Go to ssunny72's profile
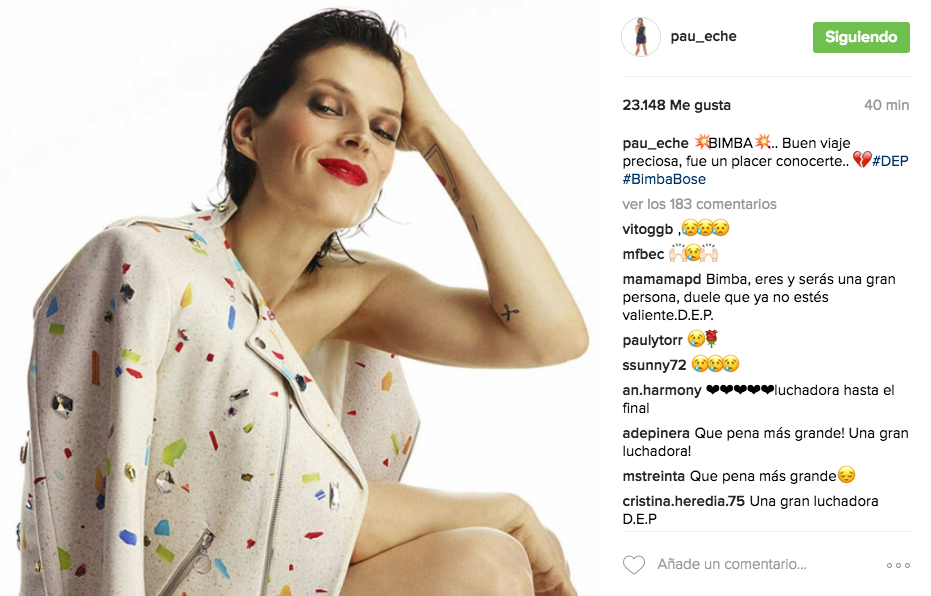The width and height of the screenshot is (931, 596). (x=654, y=365)
